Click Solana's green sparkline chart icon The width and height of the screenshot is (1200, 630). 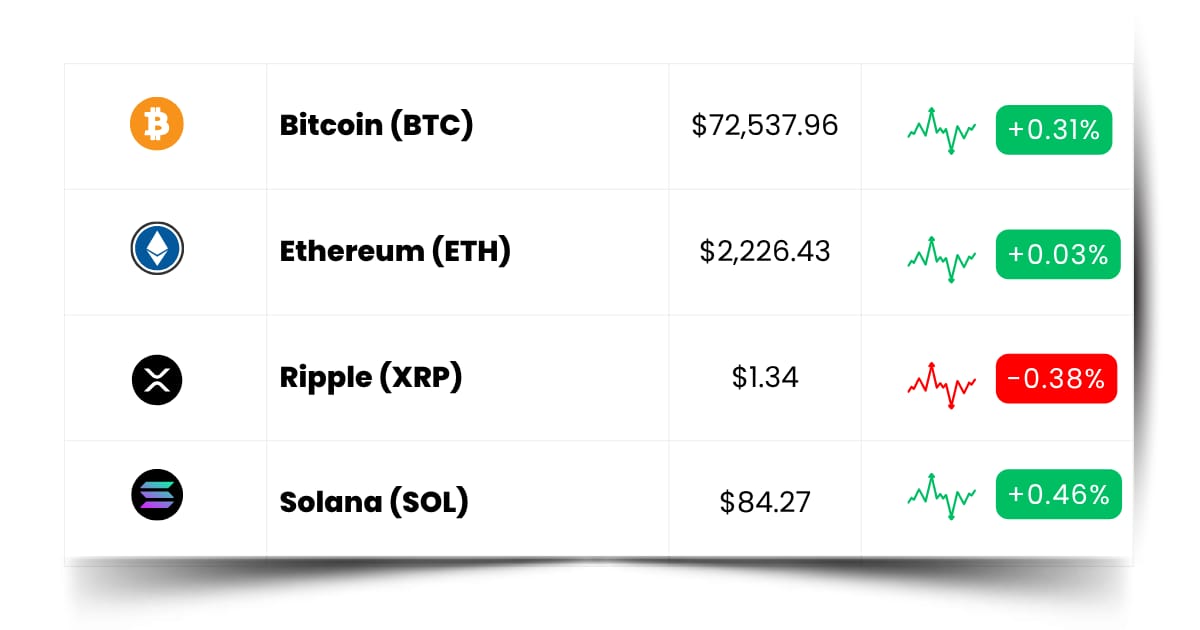point(942,493)
